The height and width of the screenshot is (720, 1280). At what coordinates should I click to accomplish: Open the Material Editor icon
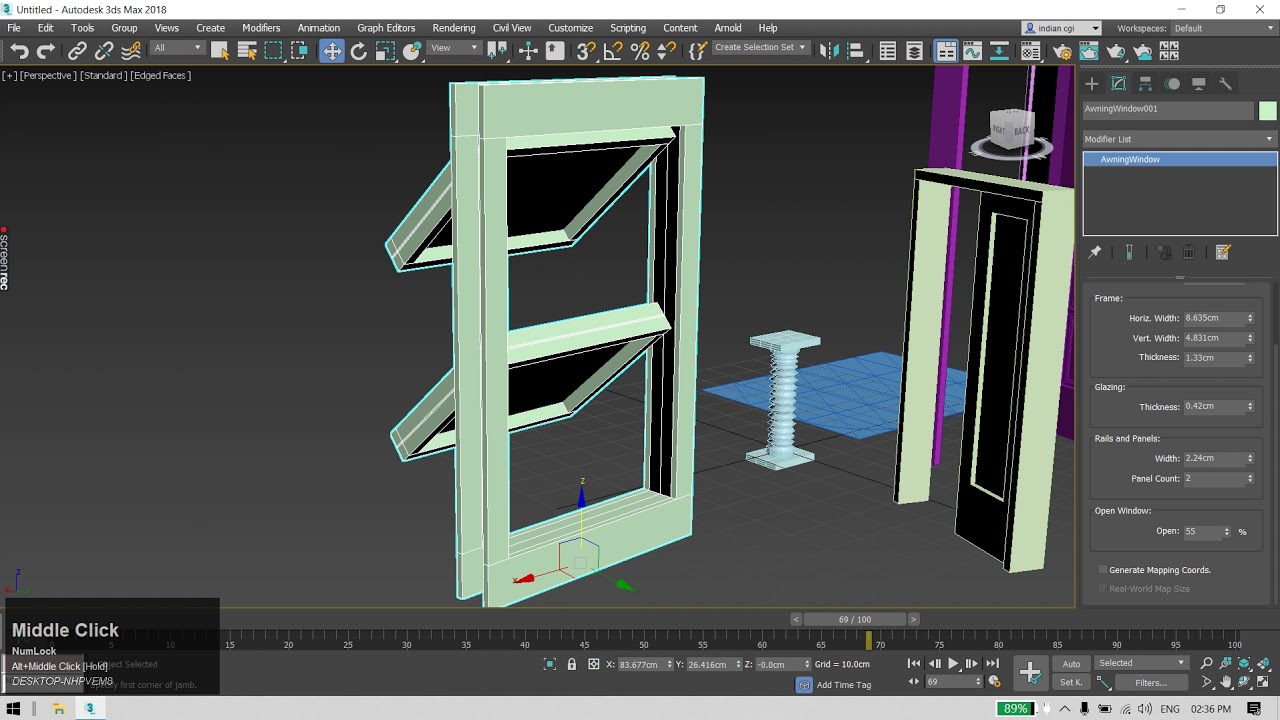pyautogui.click(x=1031, y=51)
